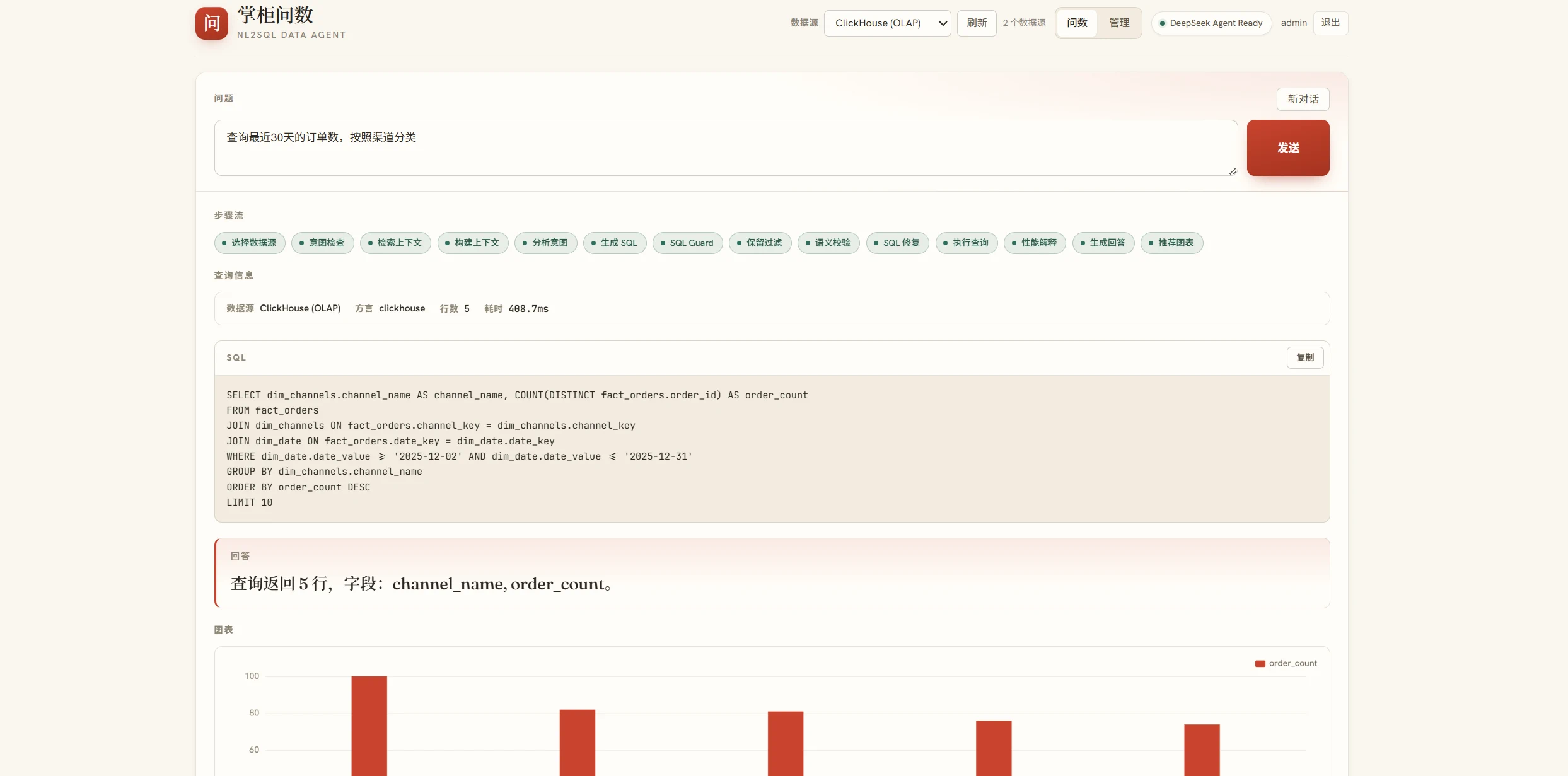Click the 语义校验 step chip
This screenshot has height=776, width=1568.
[x=828, y=243]
